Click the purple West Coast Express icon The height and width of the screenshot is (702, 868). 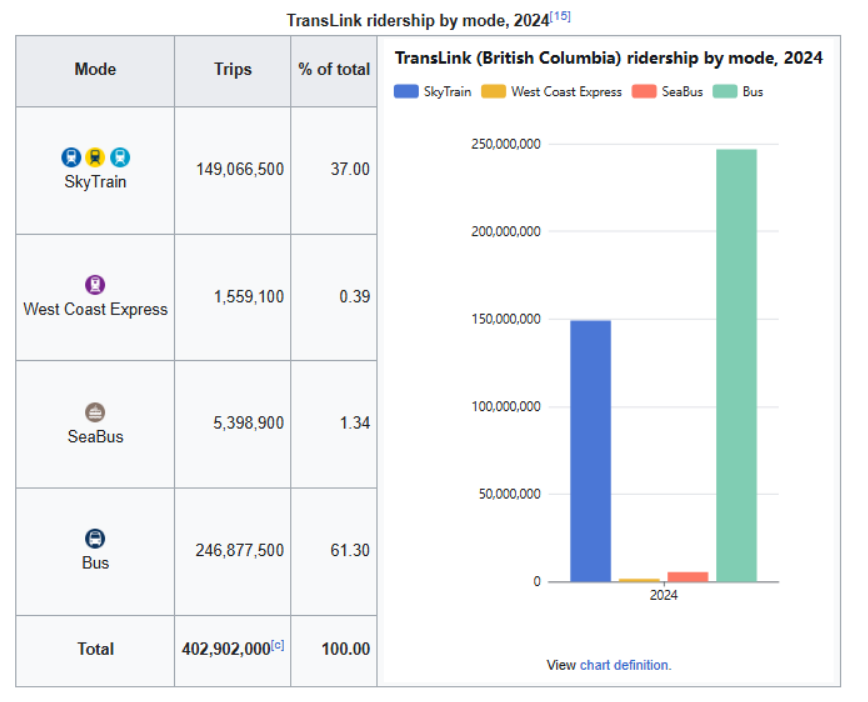pos(95,285)
